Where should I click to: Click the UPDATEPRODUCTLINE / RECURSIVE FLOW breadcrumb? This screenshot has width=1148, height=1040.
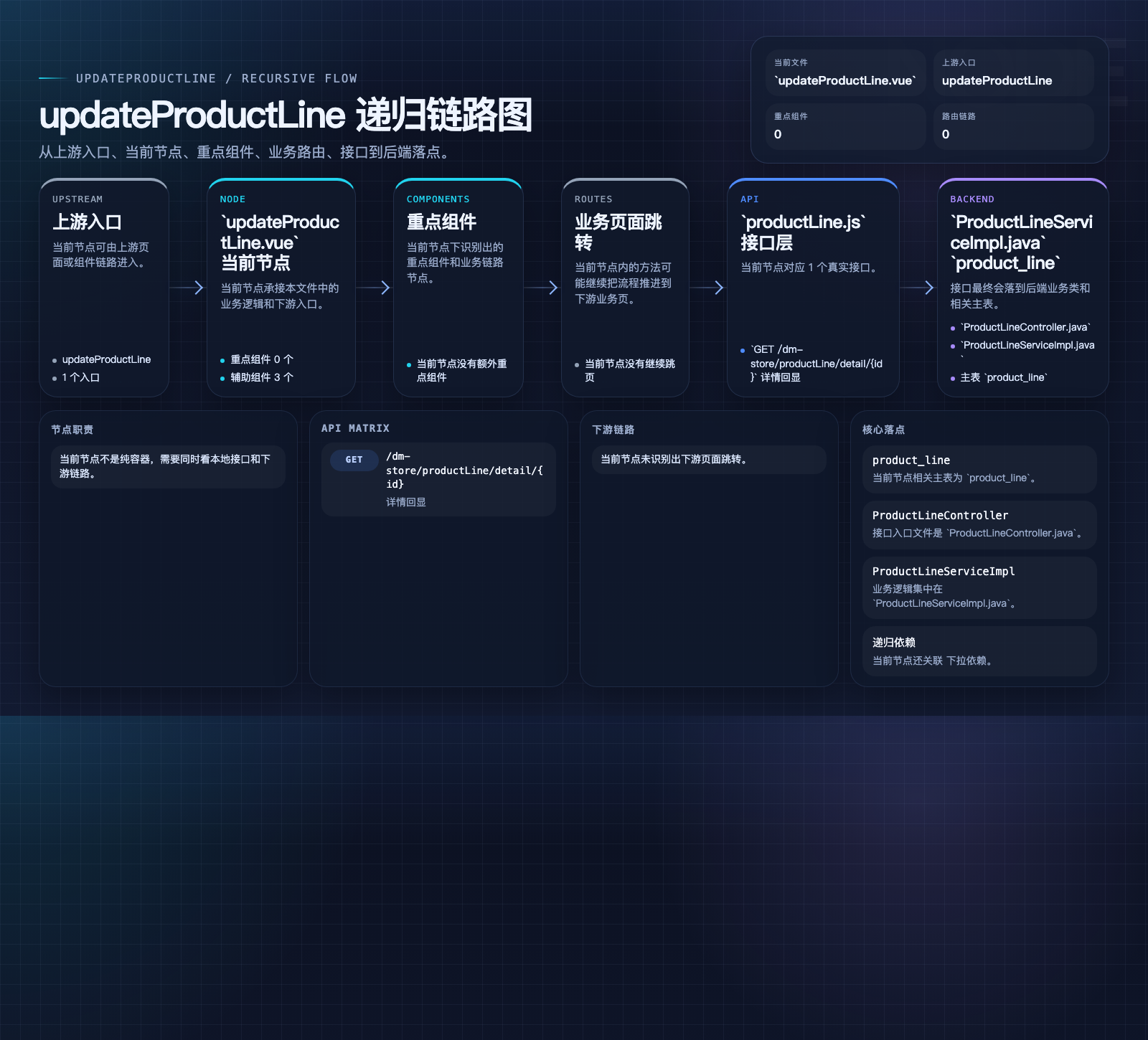(216, 78)
